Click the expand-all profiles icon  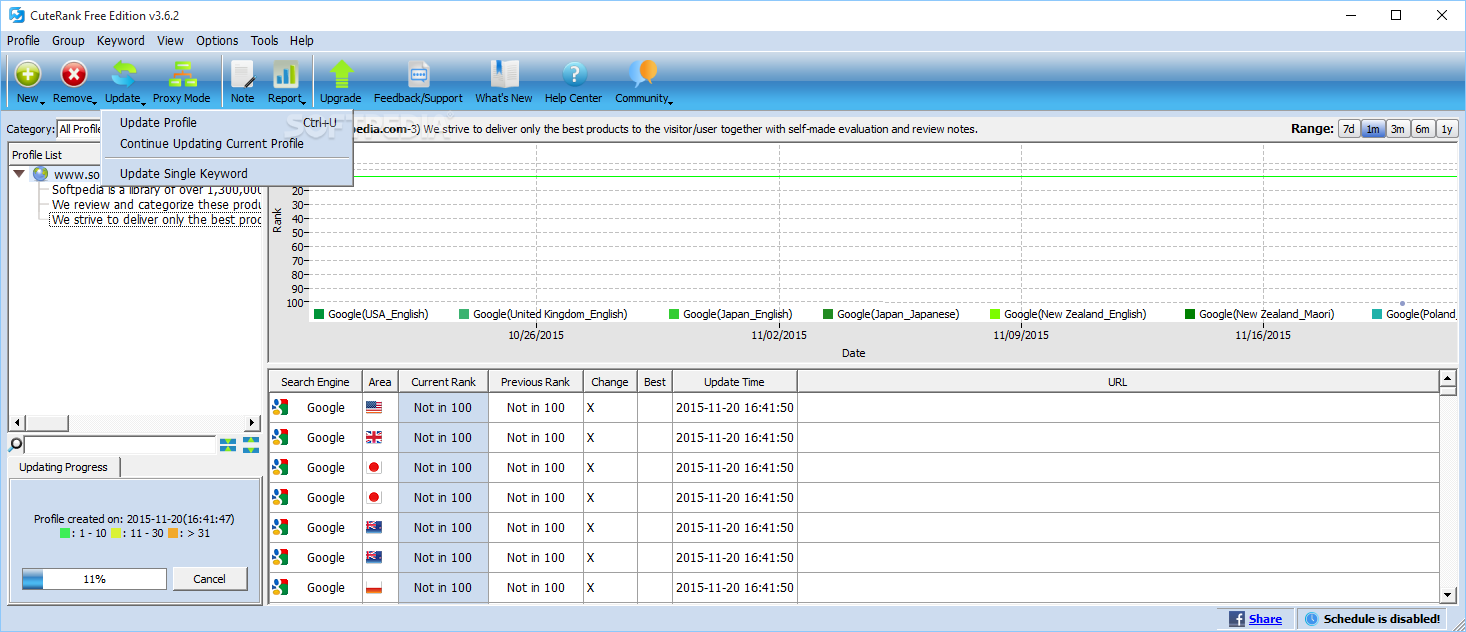pos(250,444)
